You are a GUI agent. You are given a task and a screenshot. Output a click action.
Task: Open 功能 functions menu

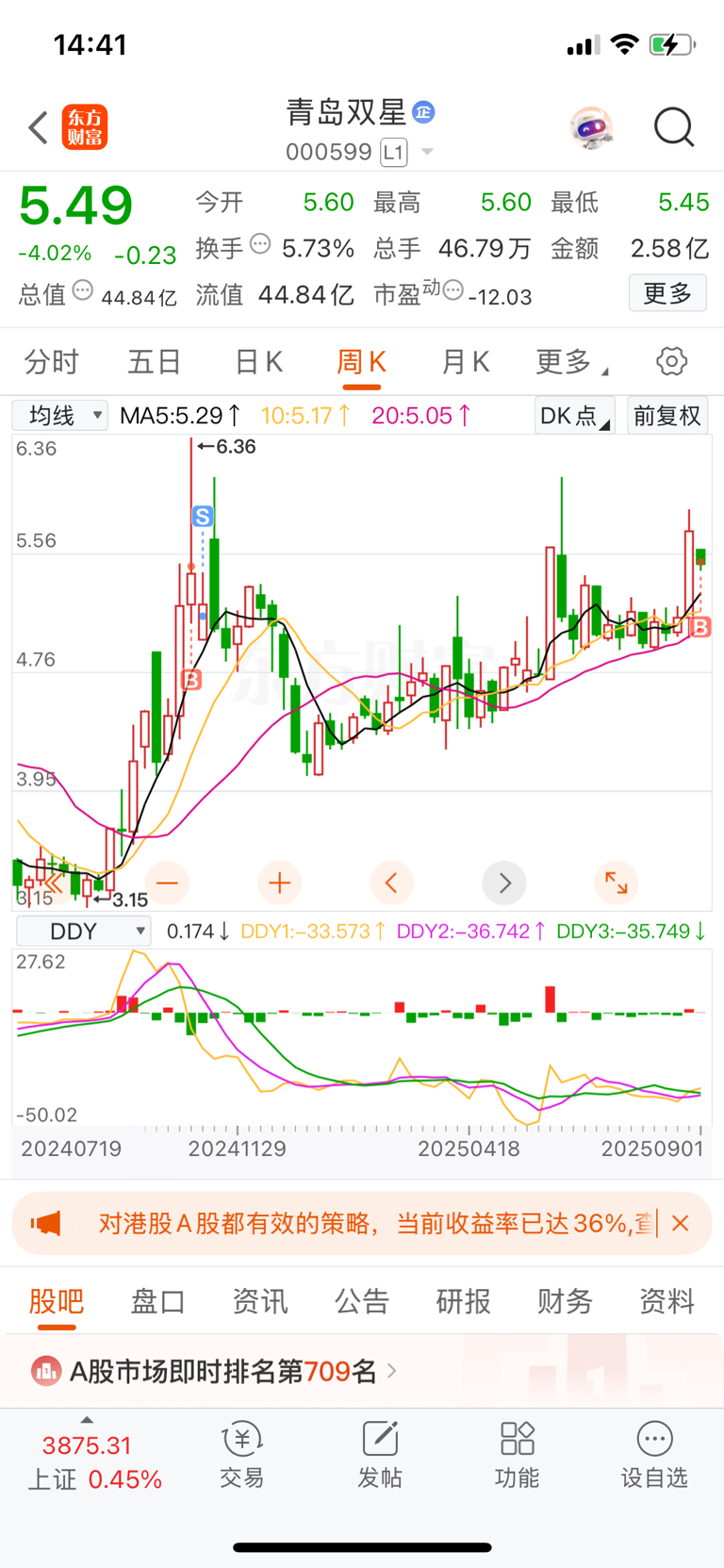point(518,1457)
